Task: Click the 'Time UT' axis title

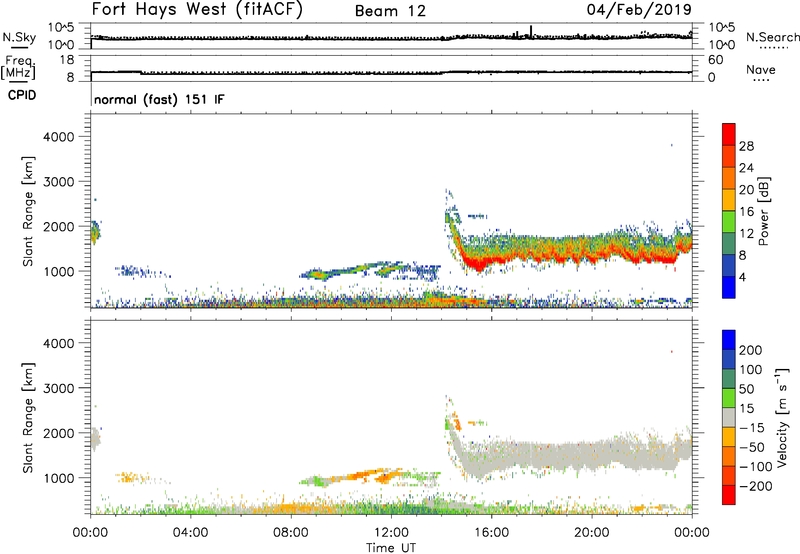Action: click(391, 548)
